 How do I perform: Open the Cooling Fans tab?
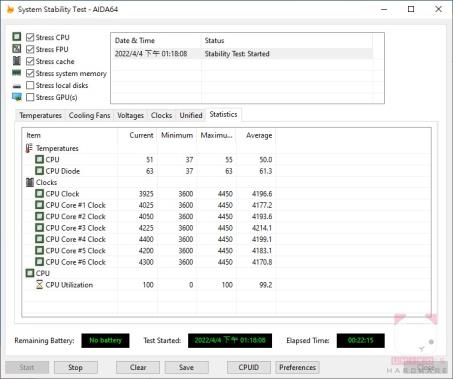[89, 115]
